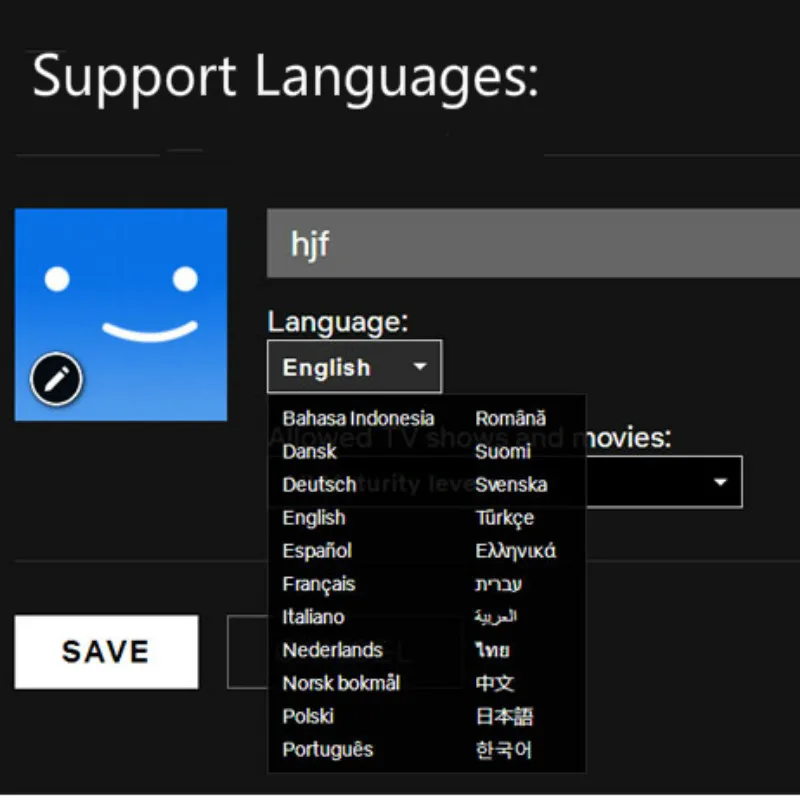Viewport: 800px width, 800px height.
Task: Click the pencil edit avatar icon
Action: point(56,379)
